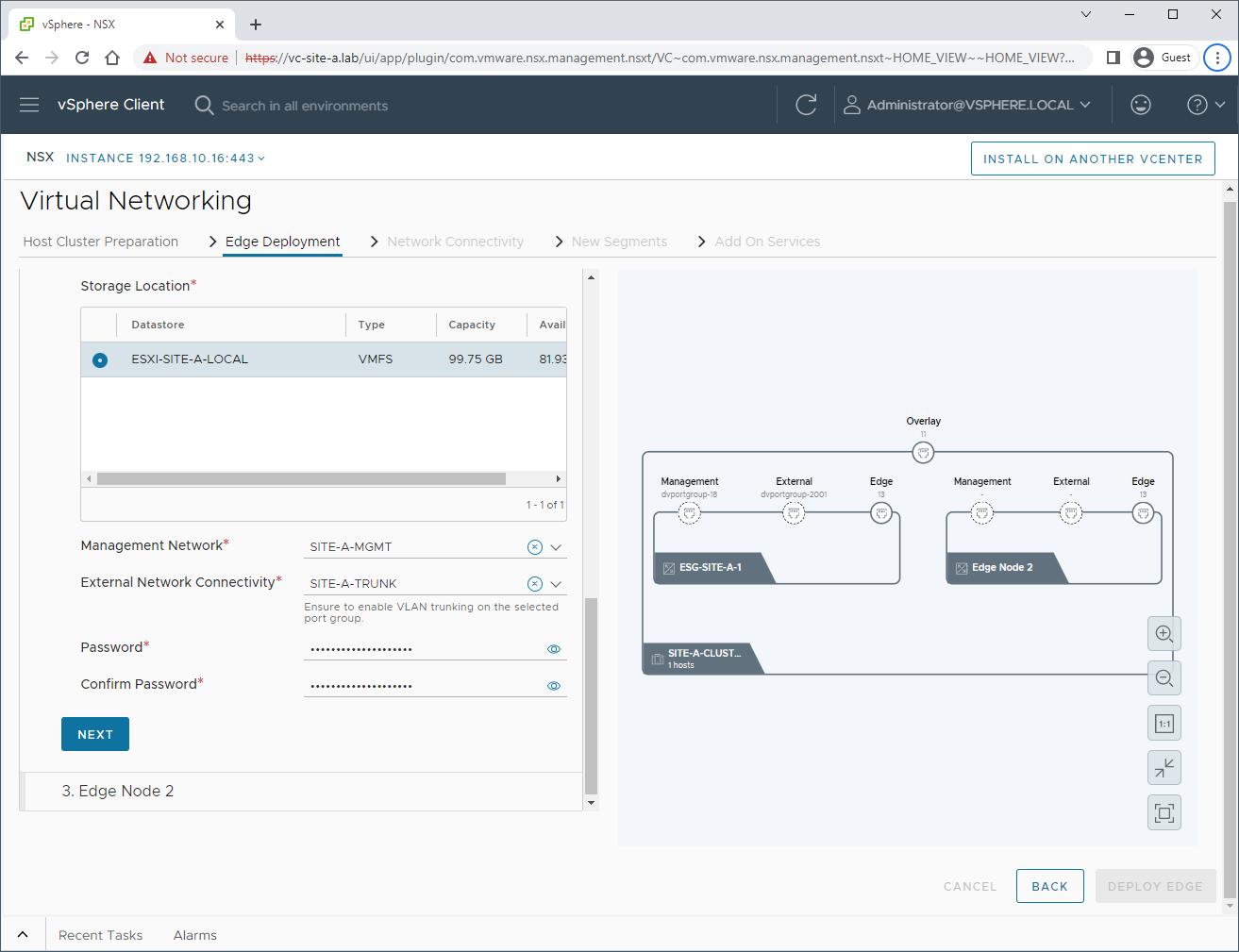This screenshot has height=952, width=1239.
Task: Zoom out on the topology diagram
Action: tap(1164, 678)
